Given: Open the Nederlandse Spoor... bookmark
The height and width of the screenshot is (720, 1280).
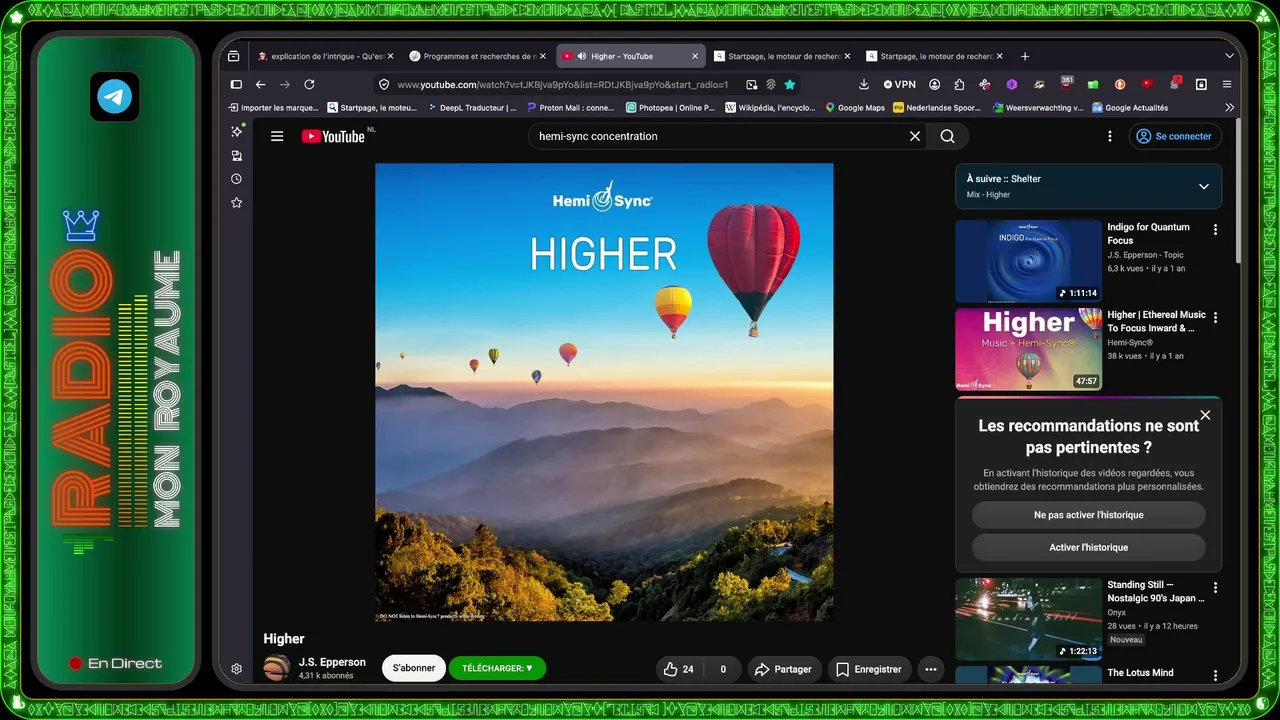Looking at the screenshot, I should point(937,107).
